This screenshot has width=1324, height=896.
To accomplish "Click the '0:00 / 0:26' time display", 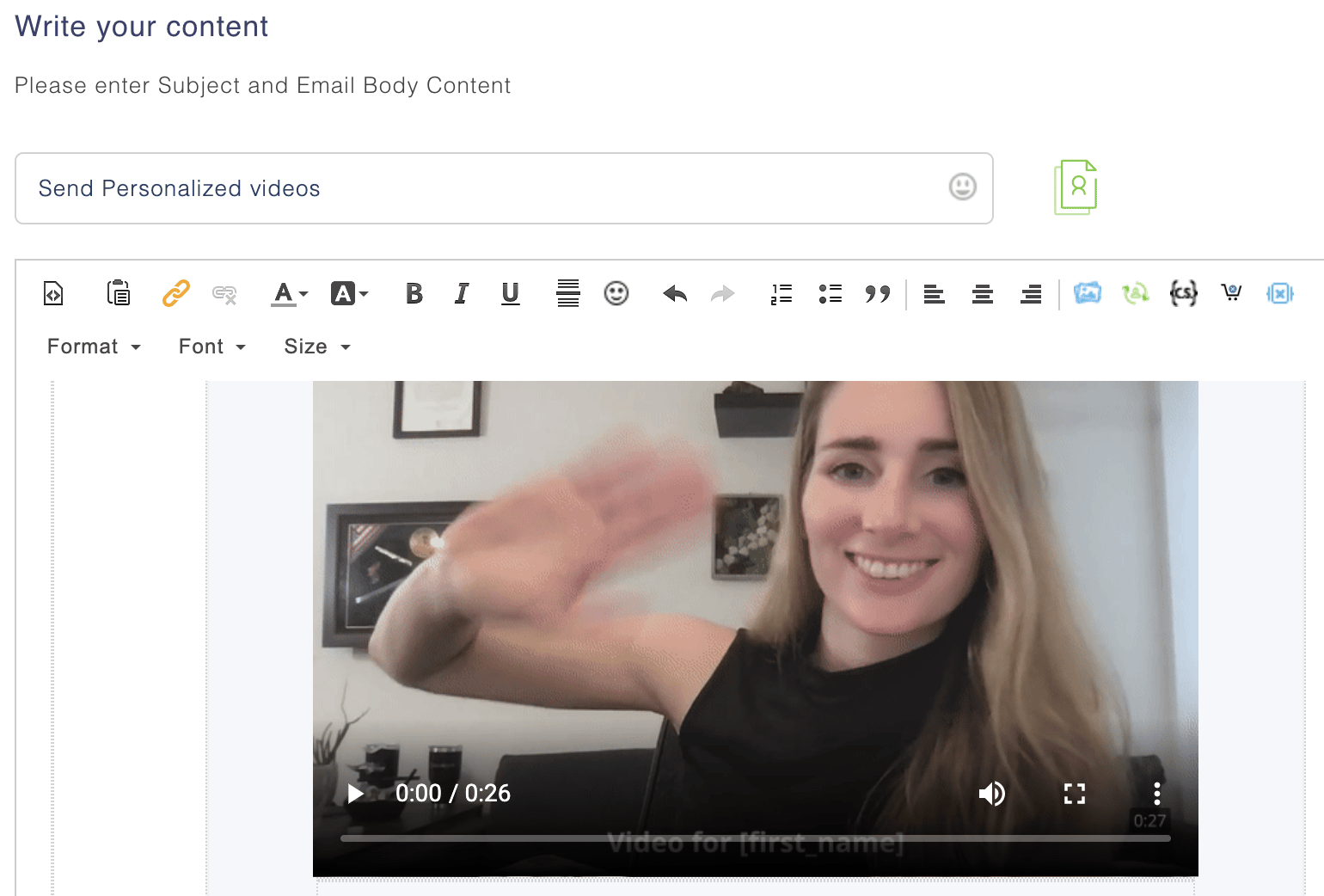I will [453, 793].
